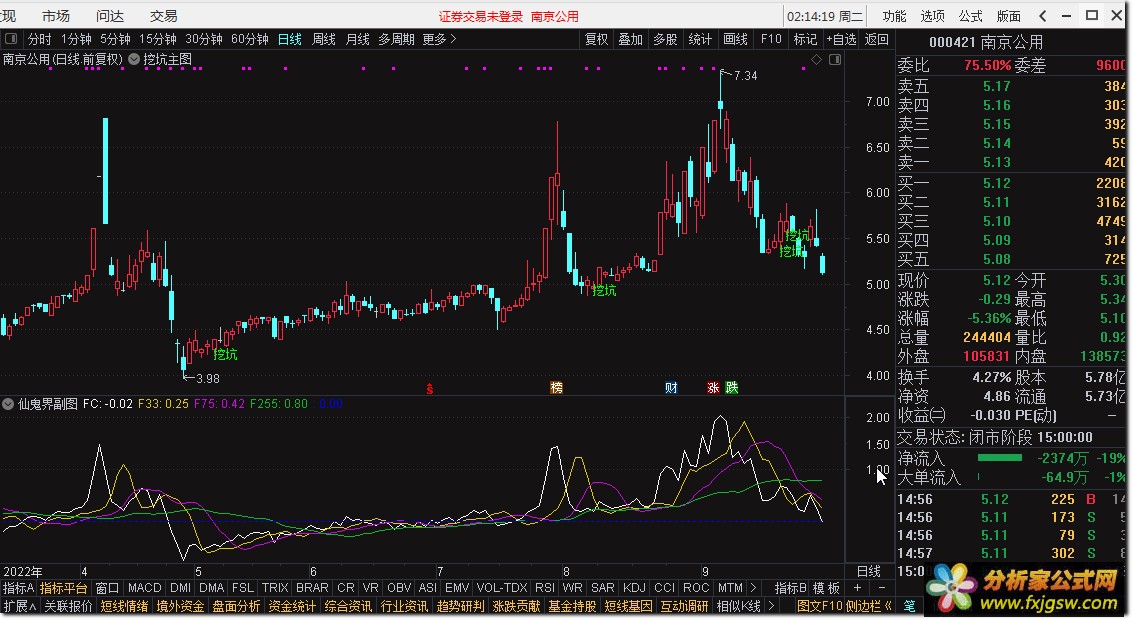Select the 15分钟 period
The height and width of the screenshot is (620, 1134).
click(158, 39)
